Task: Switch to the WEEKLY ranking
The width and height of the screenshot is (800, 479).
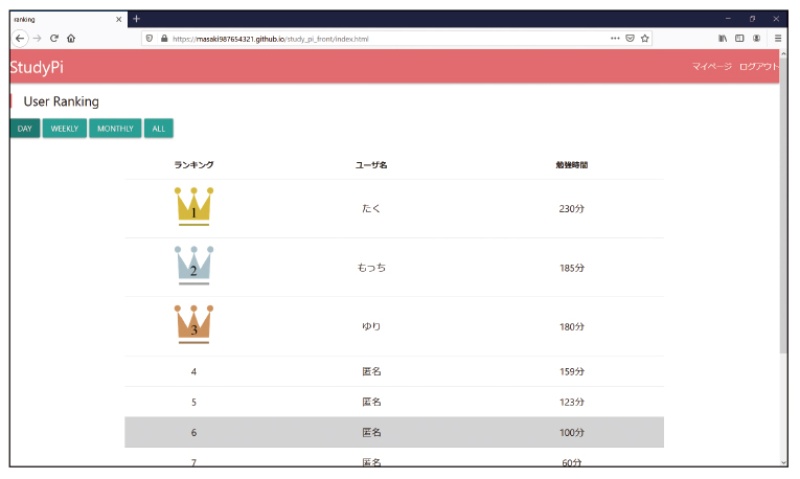Action: (65, 128)
